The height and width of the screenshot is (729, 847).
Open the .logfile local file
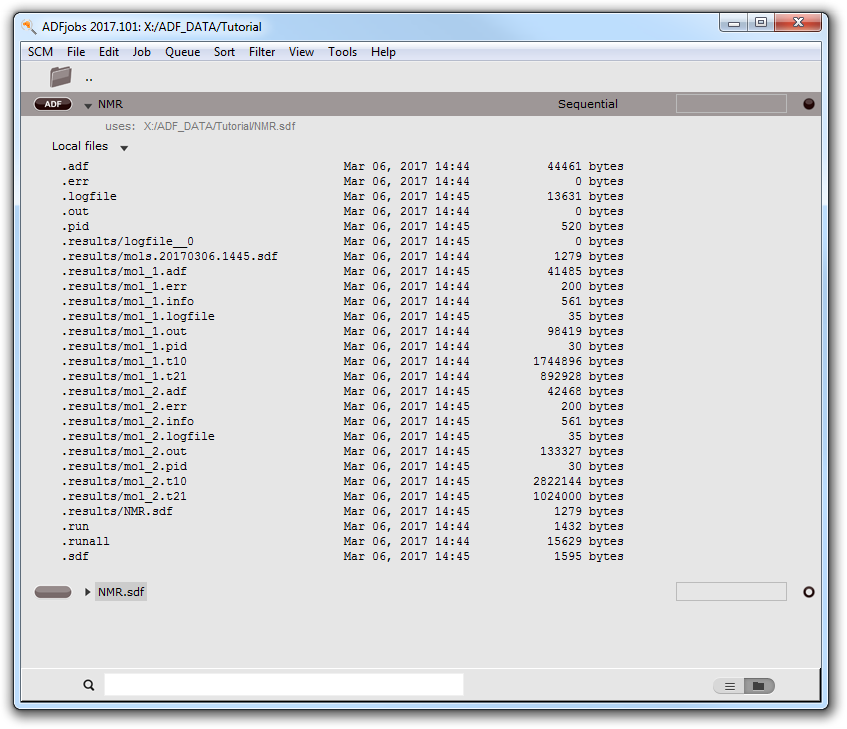pos(89,197)
